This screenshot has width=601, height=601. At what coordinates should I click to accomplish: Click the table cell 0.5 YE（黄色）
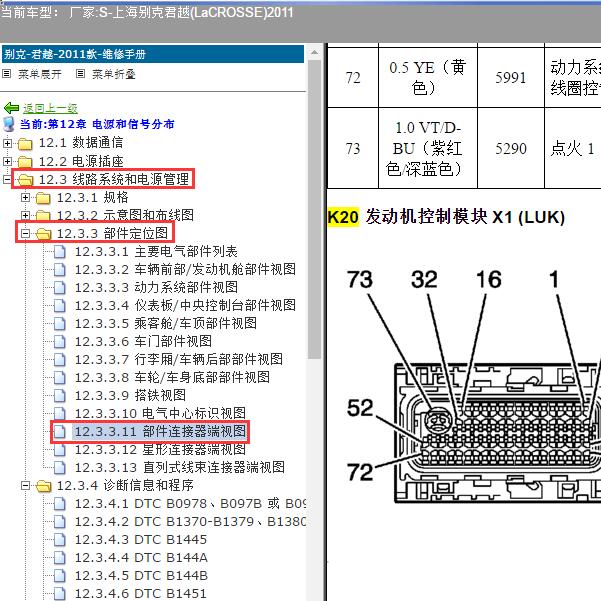pos(428,77)
